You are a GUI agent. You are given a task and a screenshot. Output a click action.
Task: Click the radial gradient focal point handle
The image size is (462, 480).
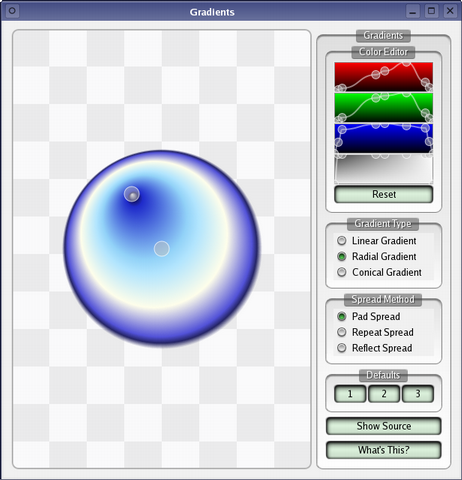point(132,194)
